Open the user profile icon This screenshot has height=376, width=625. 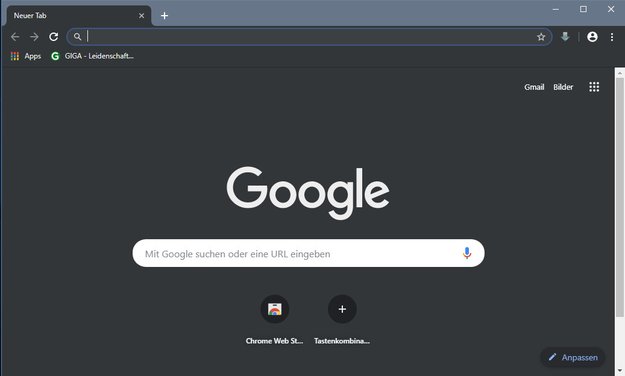[x=592, y=37]
